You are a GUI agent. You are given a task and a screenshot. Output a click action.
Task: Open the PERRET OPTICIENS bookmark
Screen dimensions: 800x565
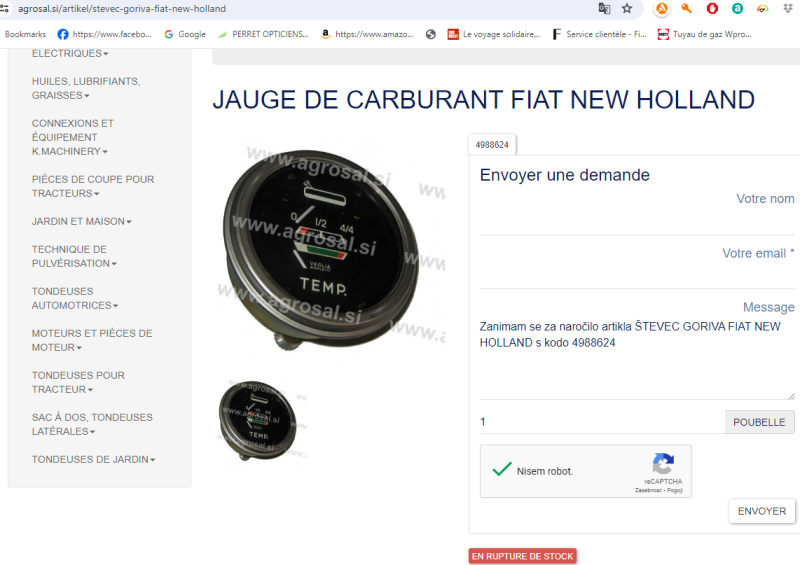(x=263, y=34)
